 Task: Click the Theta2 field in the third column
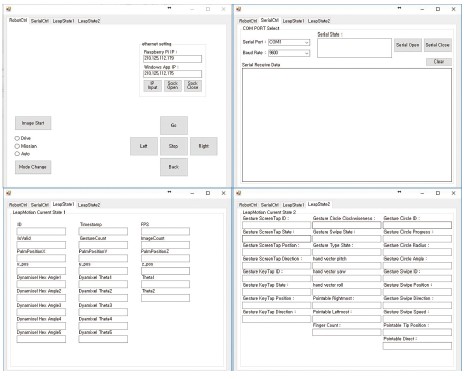coord(165,298)
